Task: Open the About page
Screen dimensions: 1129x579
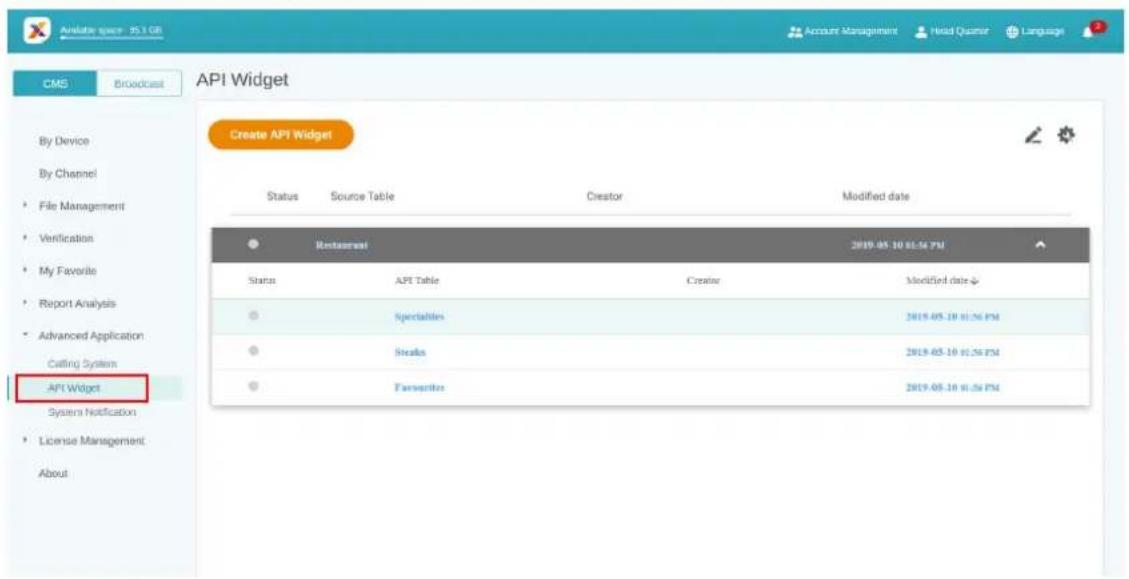Action: (x=53, y=473)
